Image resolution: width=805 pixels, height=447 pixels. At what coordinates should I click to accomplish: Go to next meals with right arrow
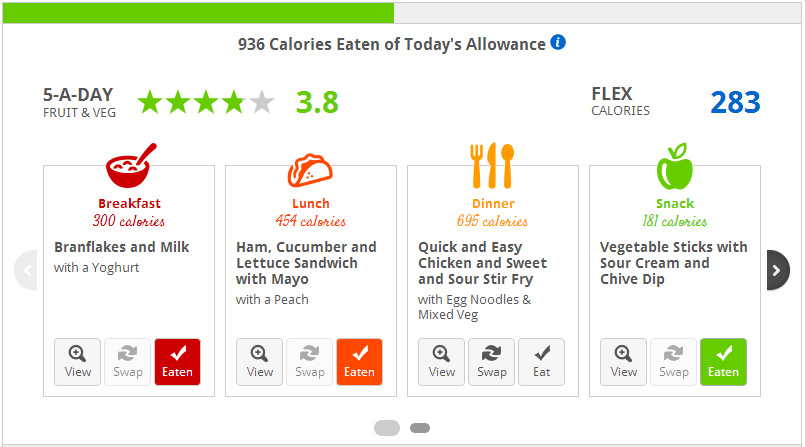point(778,270)
